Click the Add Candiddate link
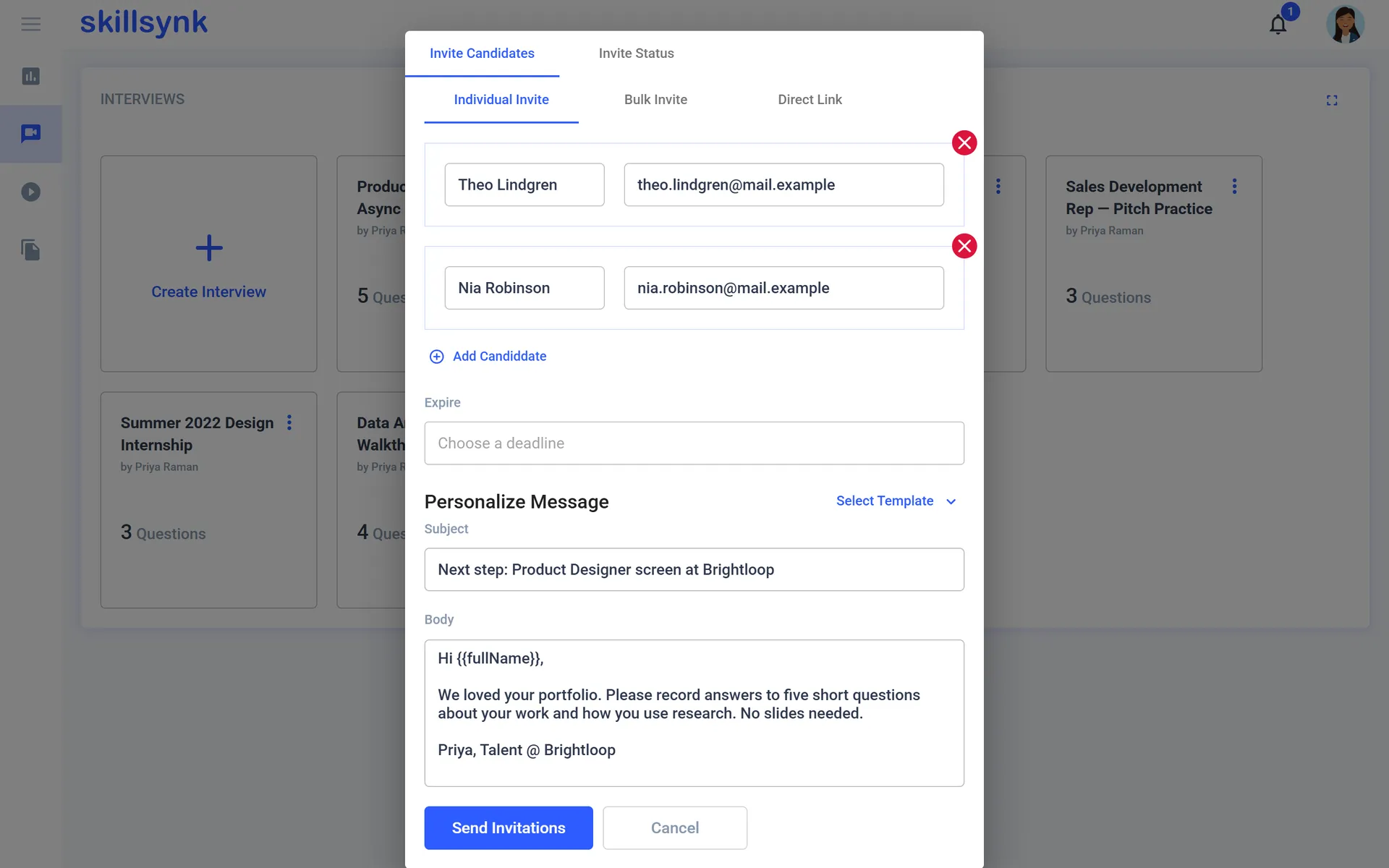This screenshot has height=868, width=1389. pyautogui.click(x=488, y=356)
